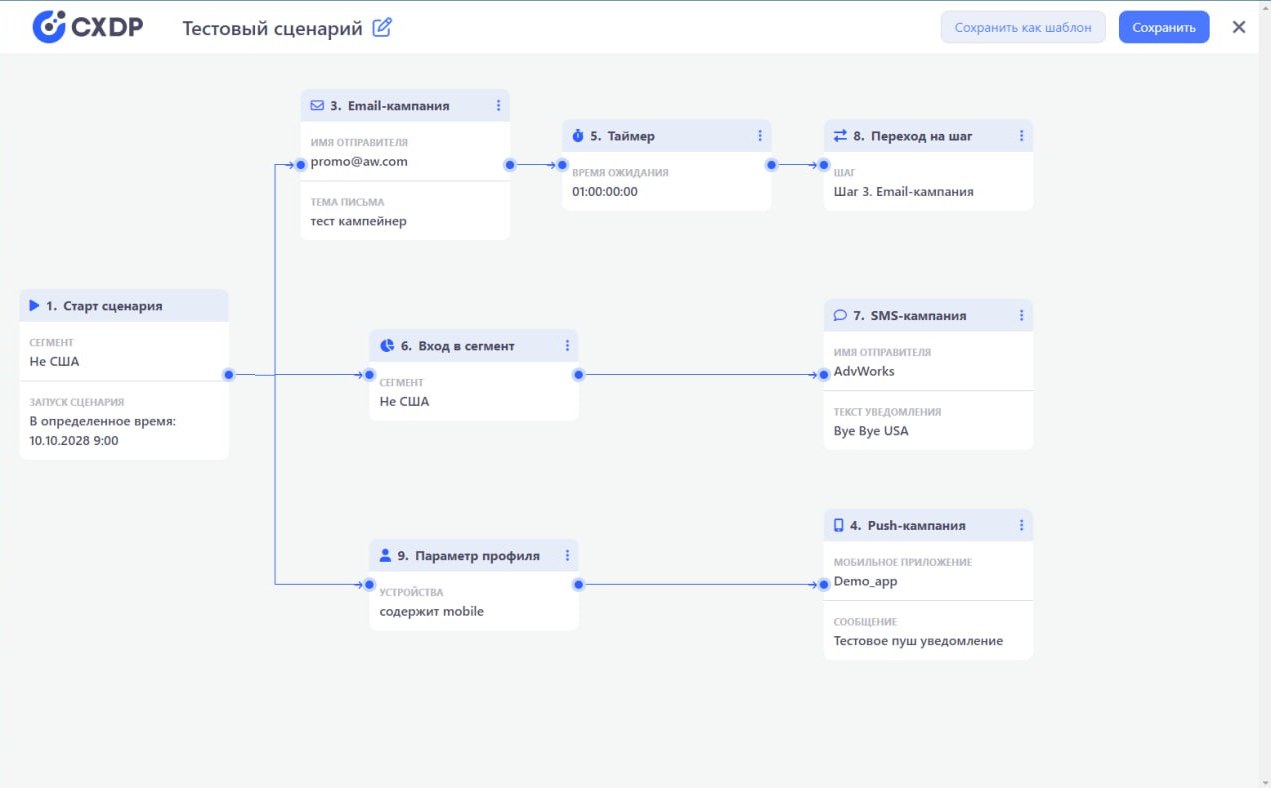Click the CXDP logo

click(88, 27)
